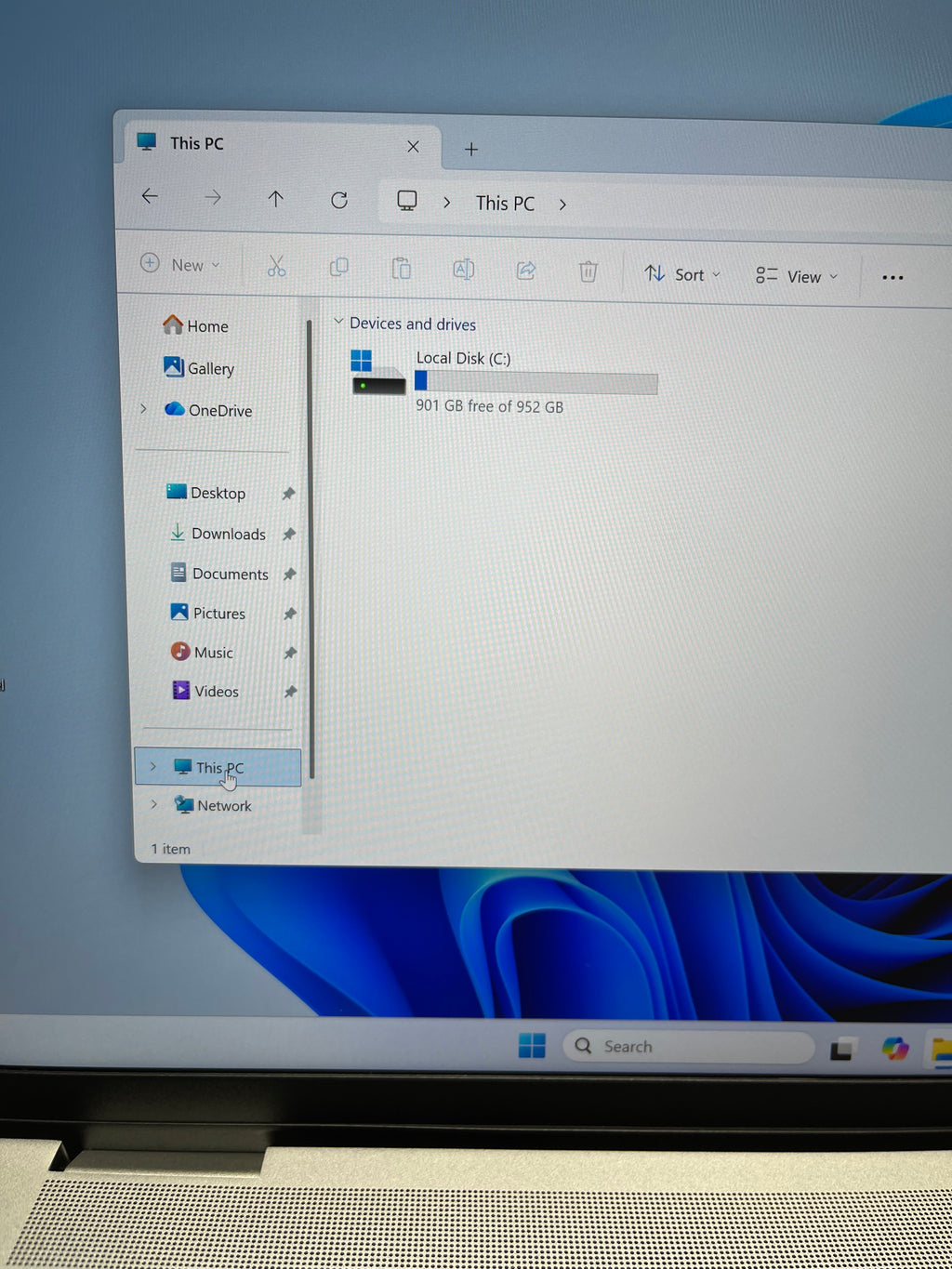Open the See more three-dot menu
The image size is (952, 1269).
click(892, 277)
